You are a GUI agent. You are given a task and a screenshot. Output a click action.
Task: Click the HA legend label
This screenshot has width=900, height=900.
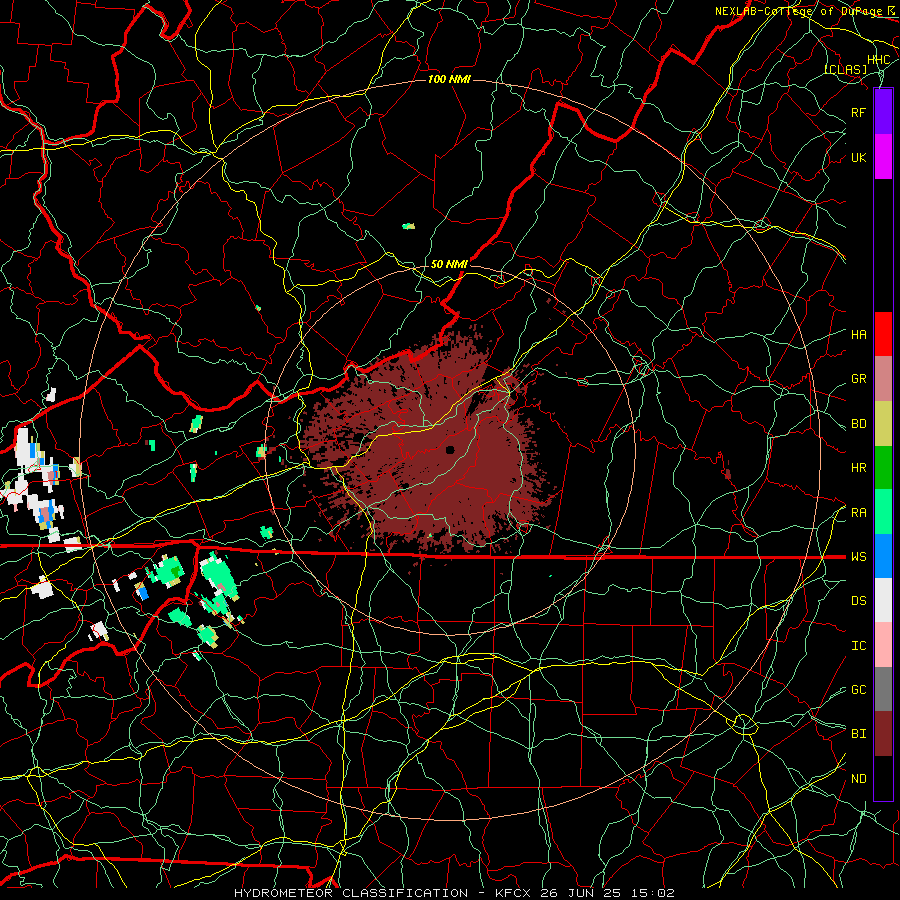coord(859,335)
